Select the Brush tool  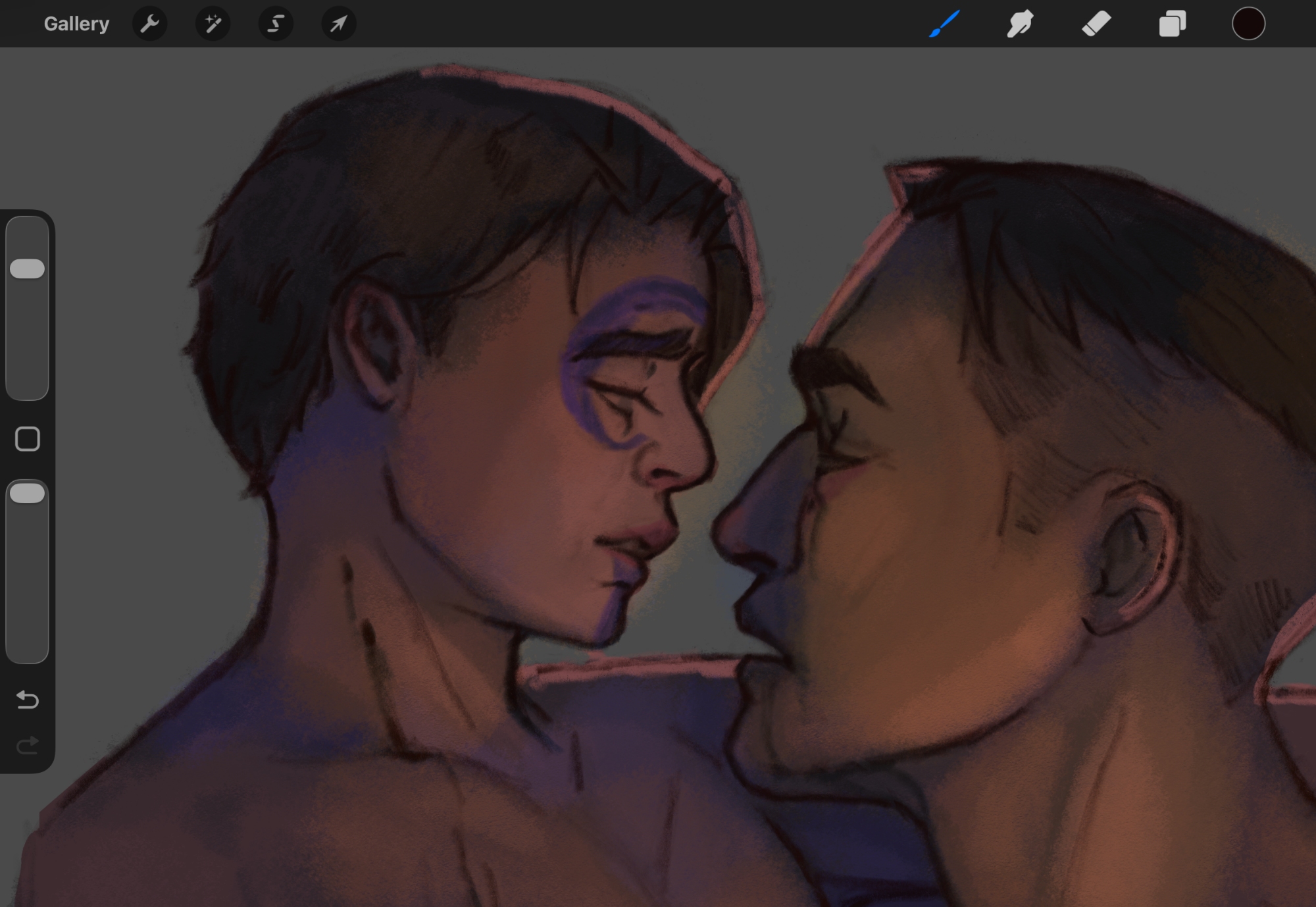(x=945, y=24)
